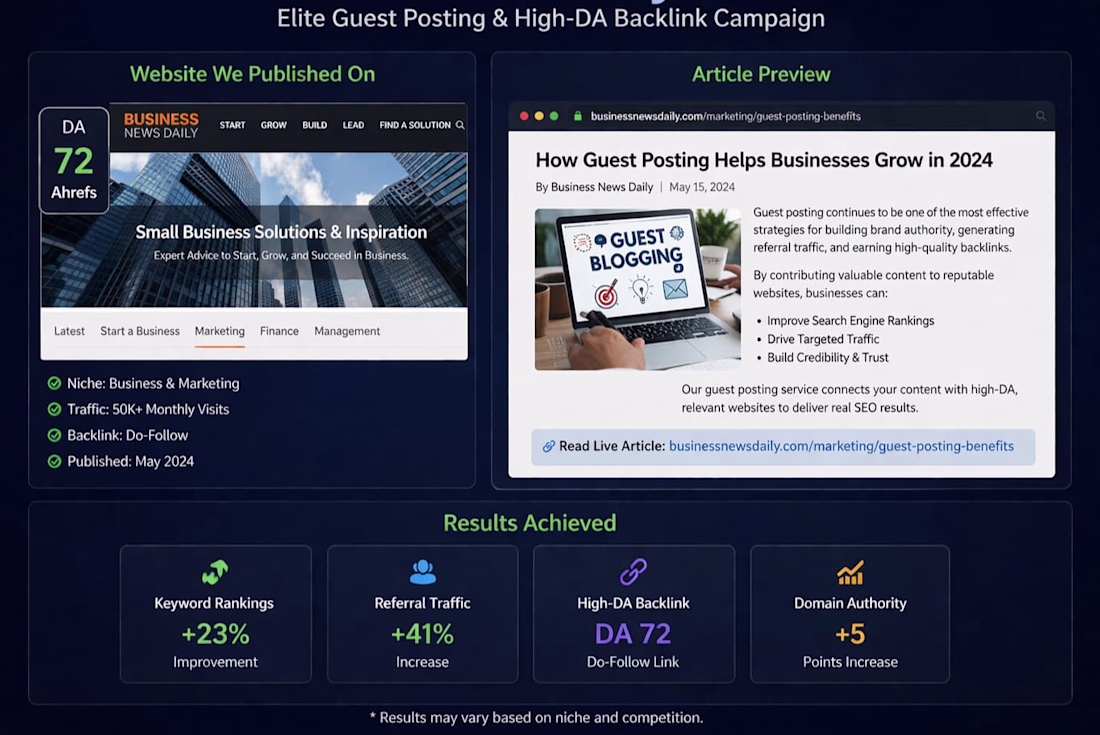1100x735 pixels.
Task: Click the Small Business Solutions & Inspiration heading
Action: click(281, 232)
